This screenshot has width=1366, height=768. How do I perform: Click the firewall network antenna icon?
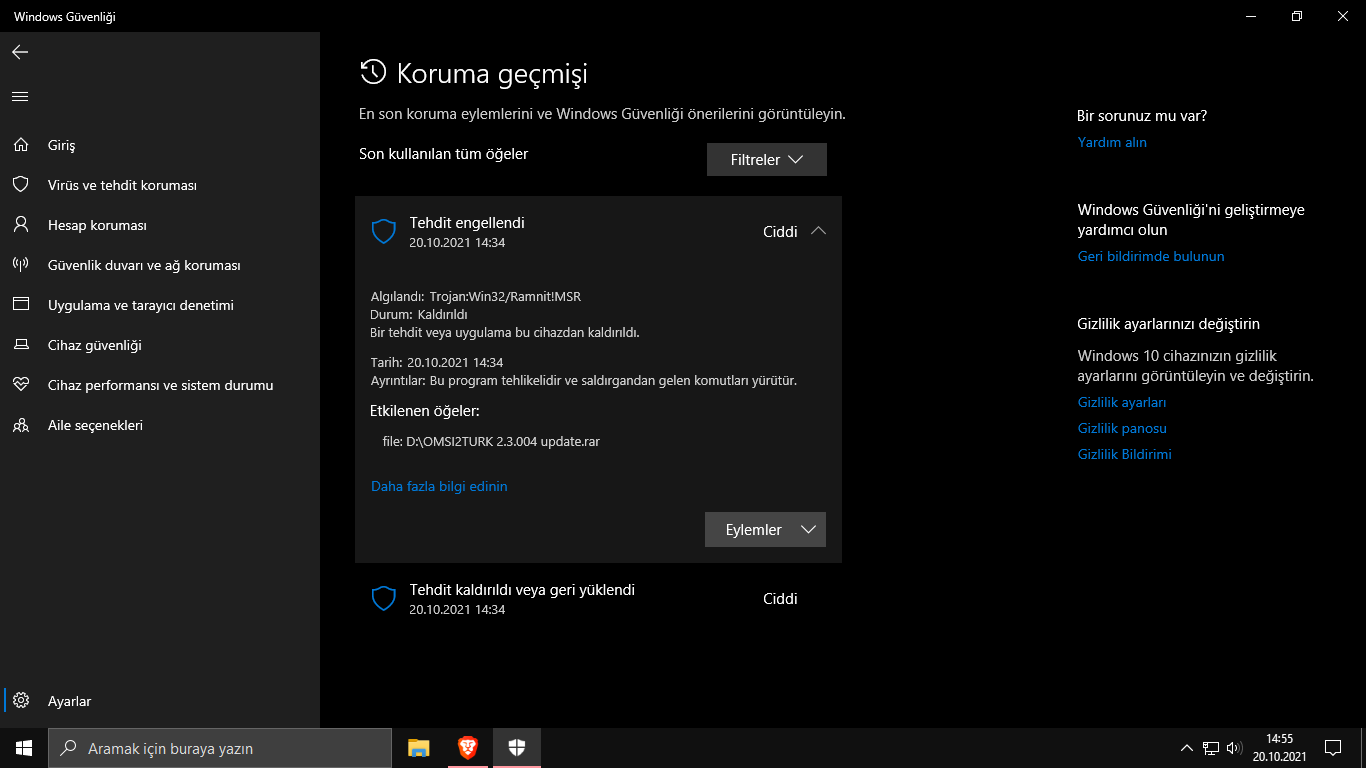20,265
